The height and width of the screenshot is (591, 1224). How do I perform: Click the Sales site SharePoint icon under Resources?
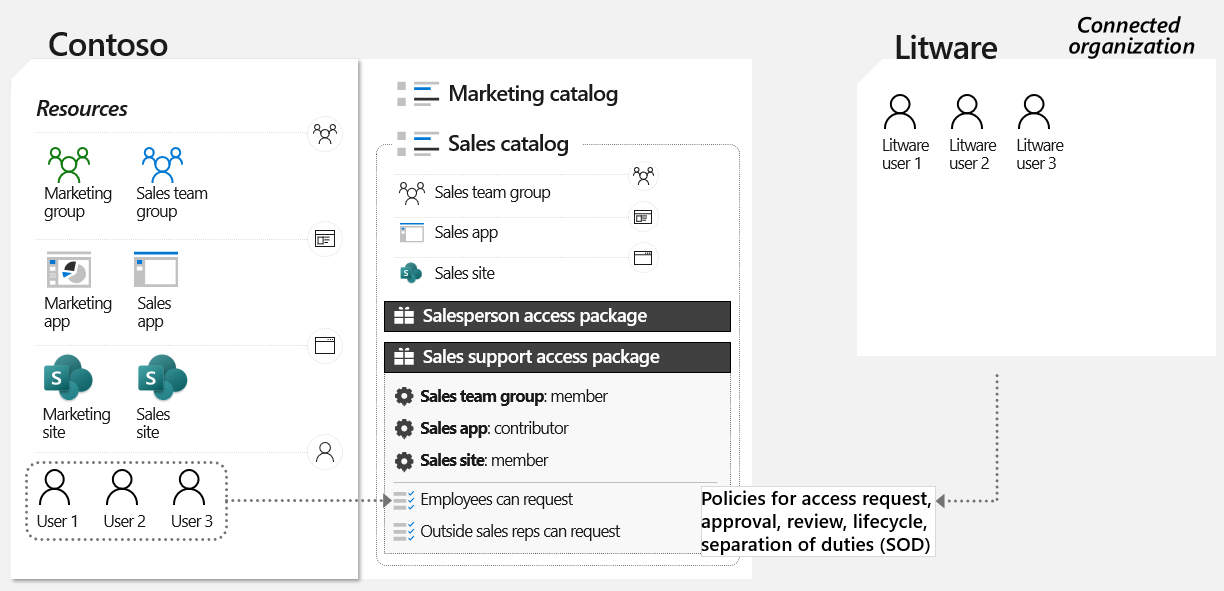pyautogui.click(x=162, y=380)
